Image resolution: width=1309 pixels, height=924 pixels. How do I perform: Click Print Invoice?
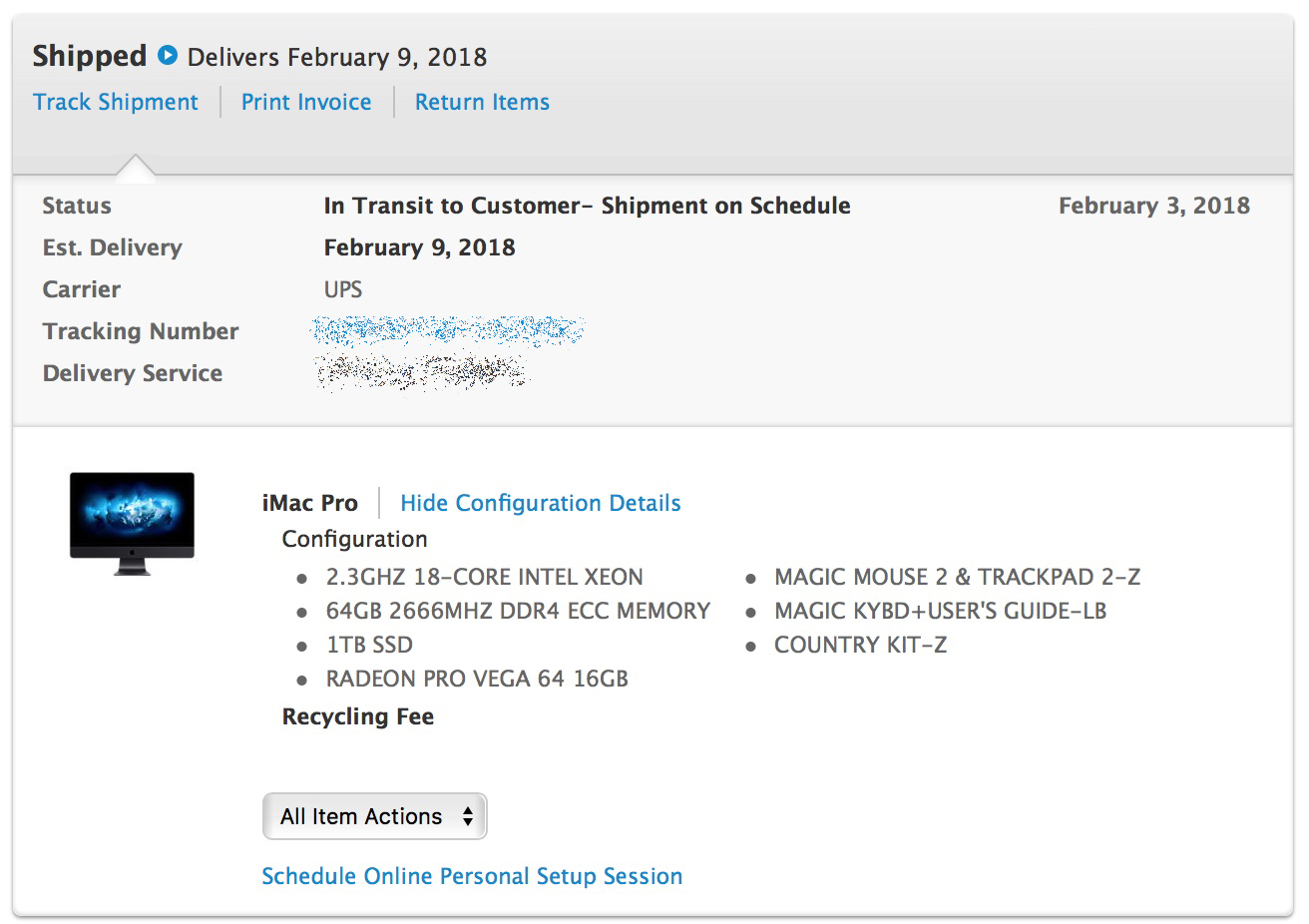click(306, 102)
